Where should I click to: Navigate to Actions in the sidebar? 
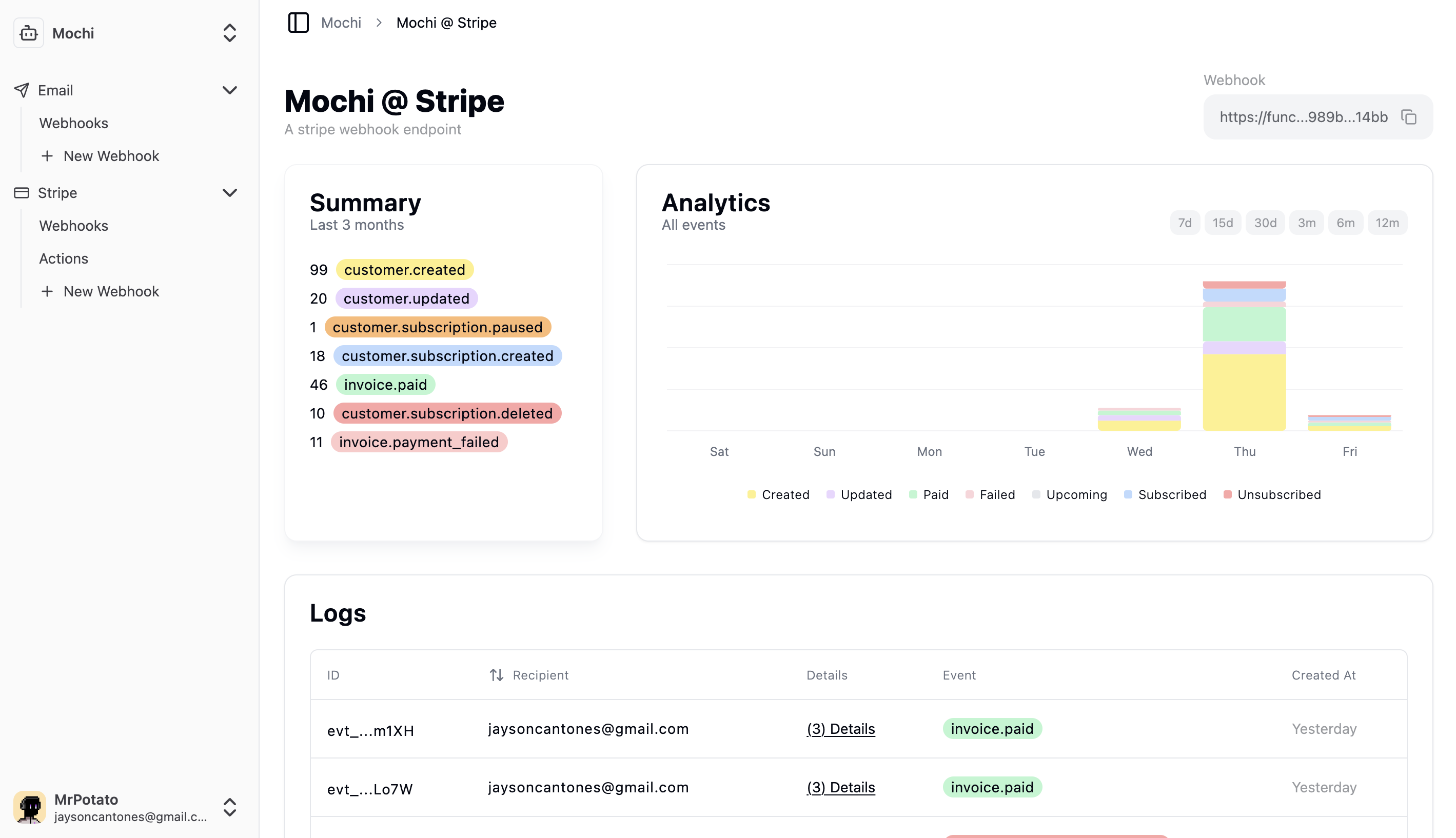[63, 258]
